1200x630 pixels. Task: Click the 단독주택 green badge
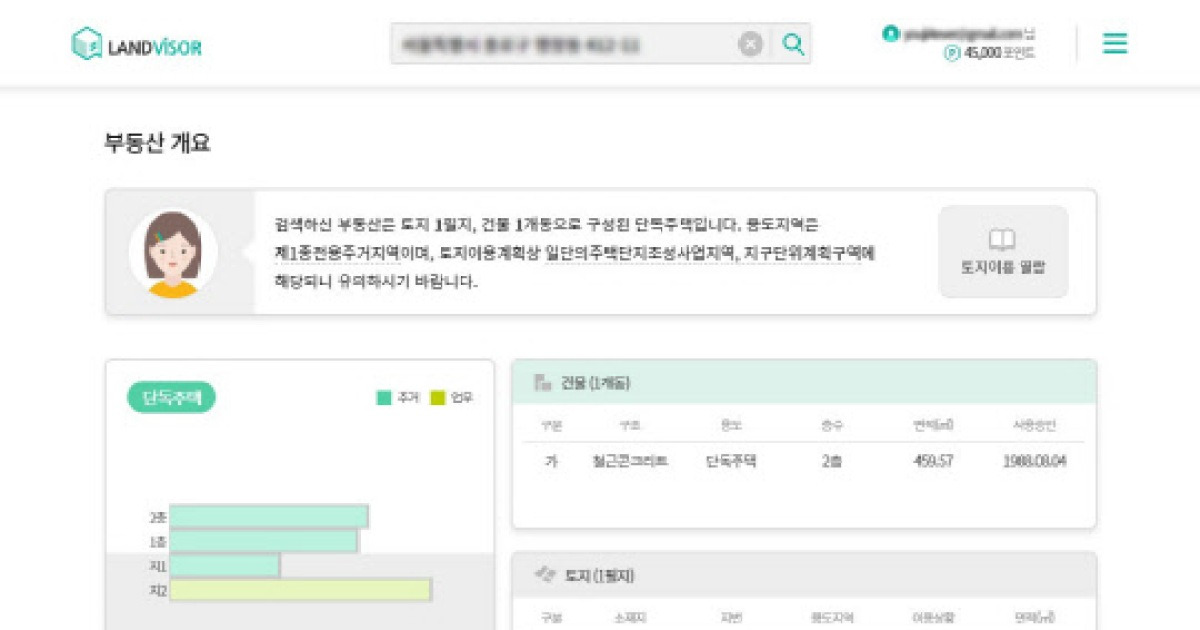(x=171, y=398)
